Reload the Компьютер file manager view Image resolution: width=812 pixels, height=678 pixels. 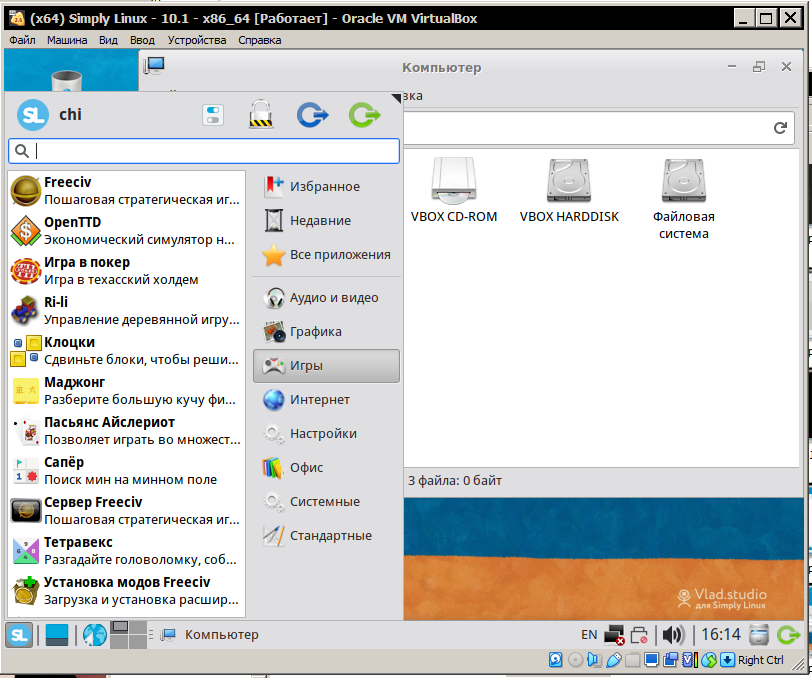click(x=780, y=127)
